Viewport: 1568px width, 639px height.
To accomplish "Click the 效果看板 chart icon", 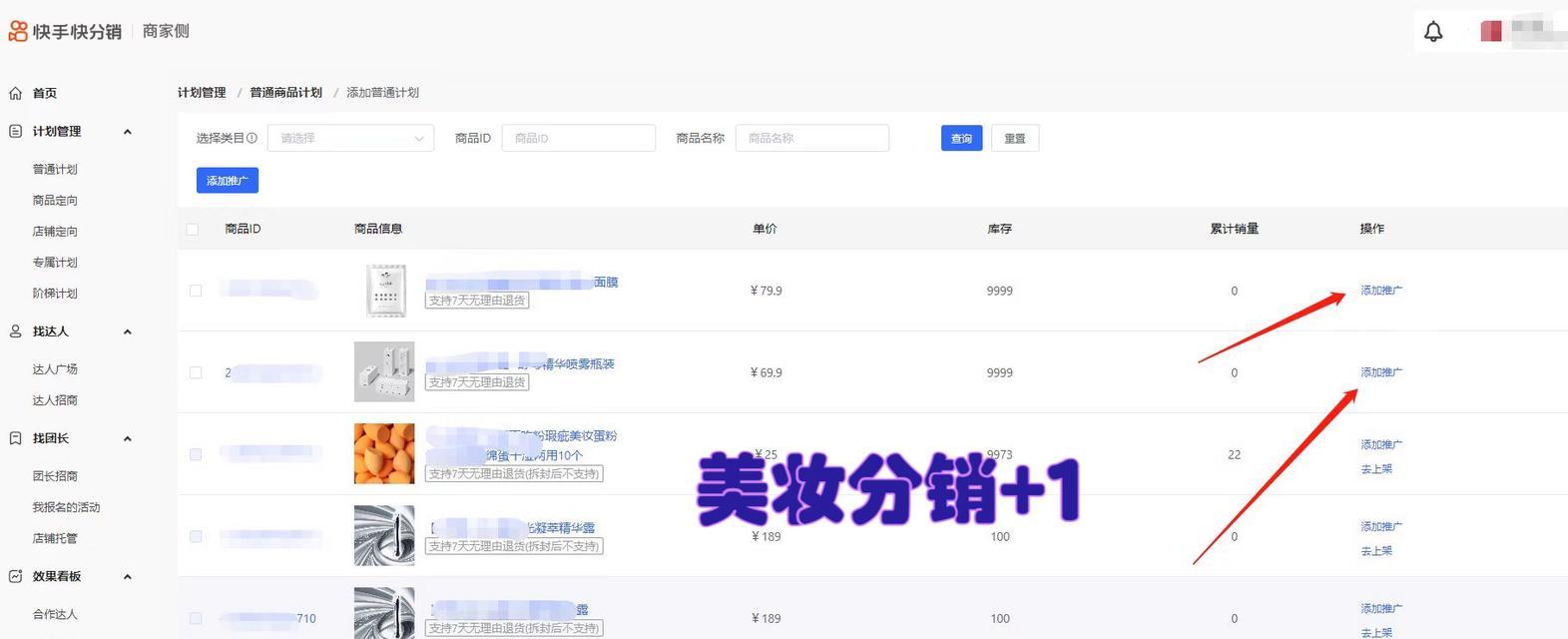I will (x=15, y=576).
